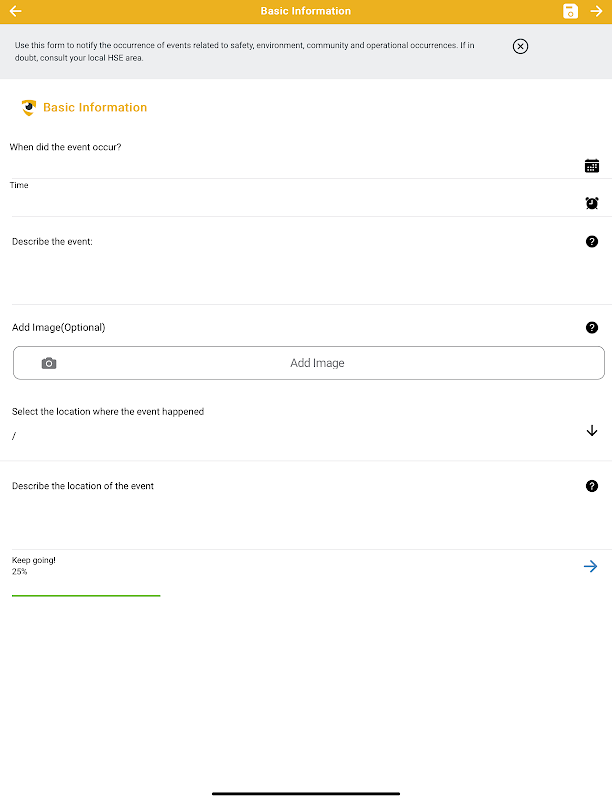Tap the camera icon to capture an image
This screenshot has height=800, width=612.
coord(49,363)
